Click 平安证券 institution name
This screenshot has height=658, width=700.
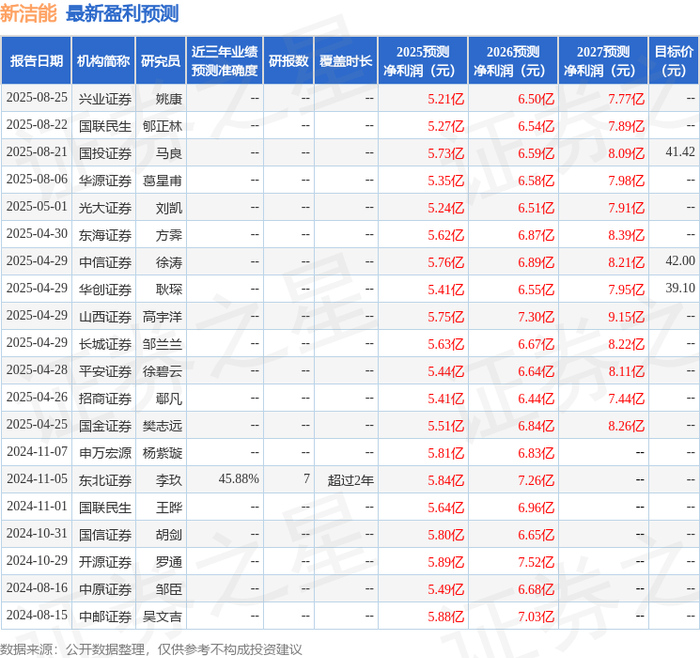click(105, 371)
